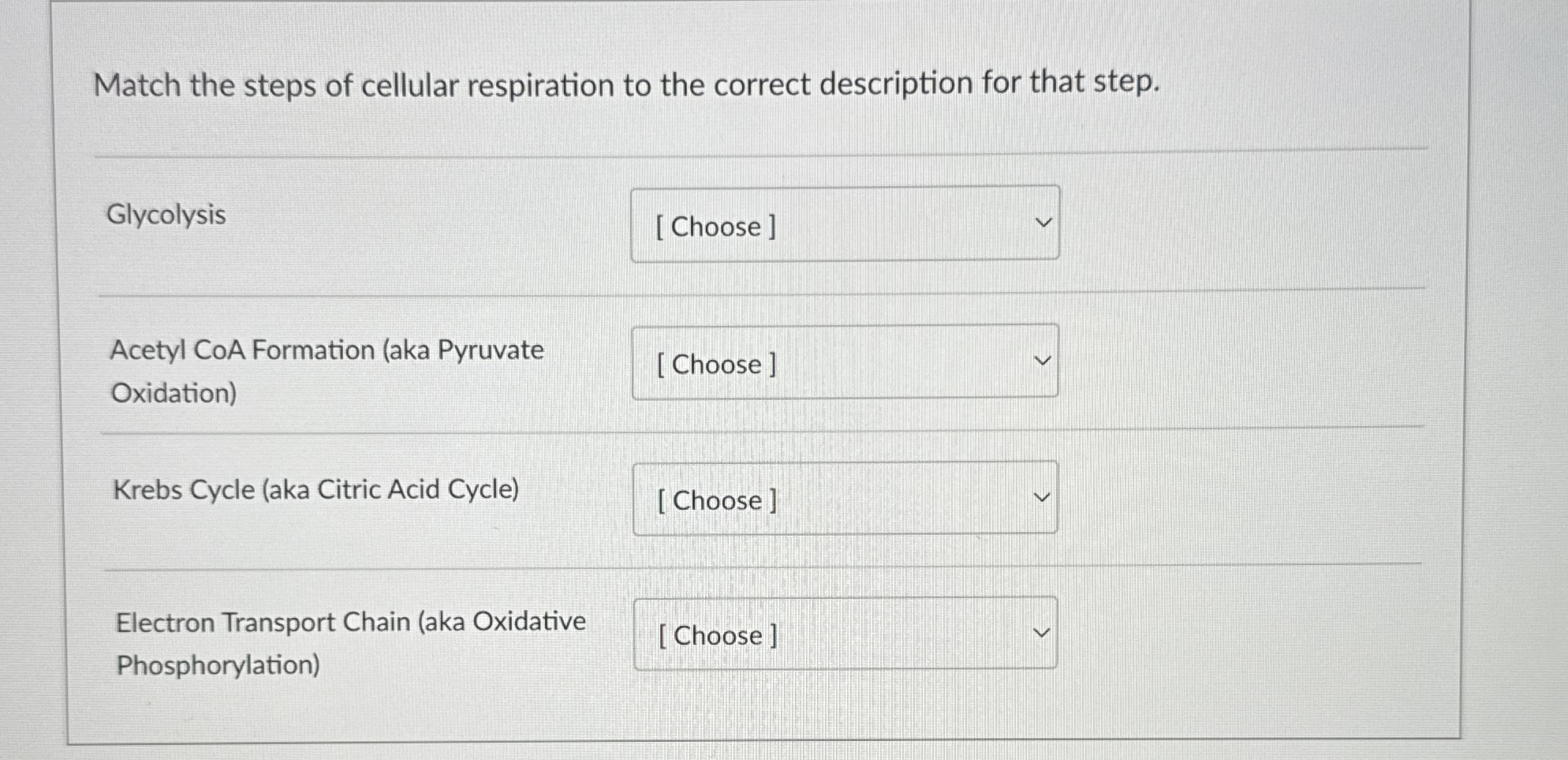Click the question instruction heading text

(625, 84)
